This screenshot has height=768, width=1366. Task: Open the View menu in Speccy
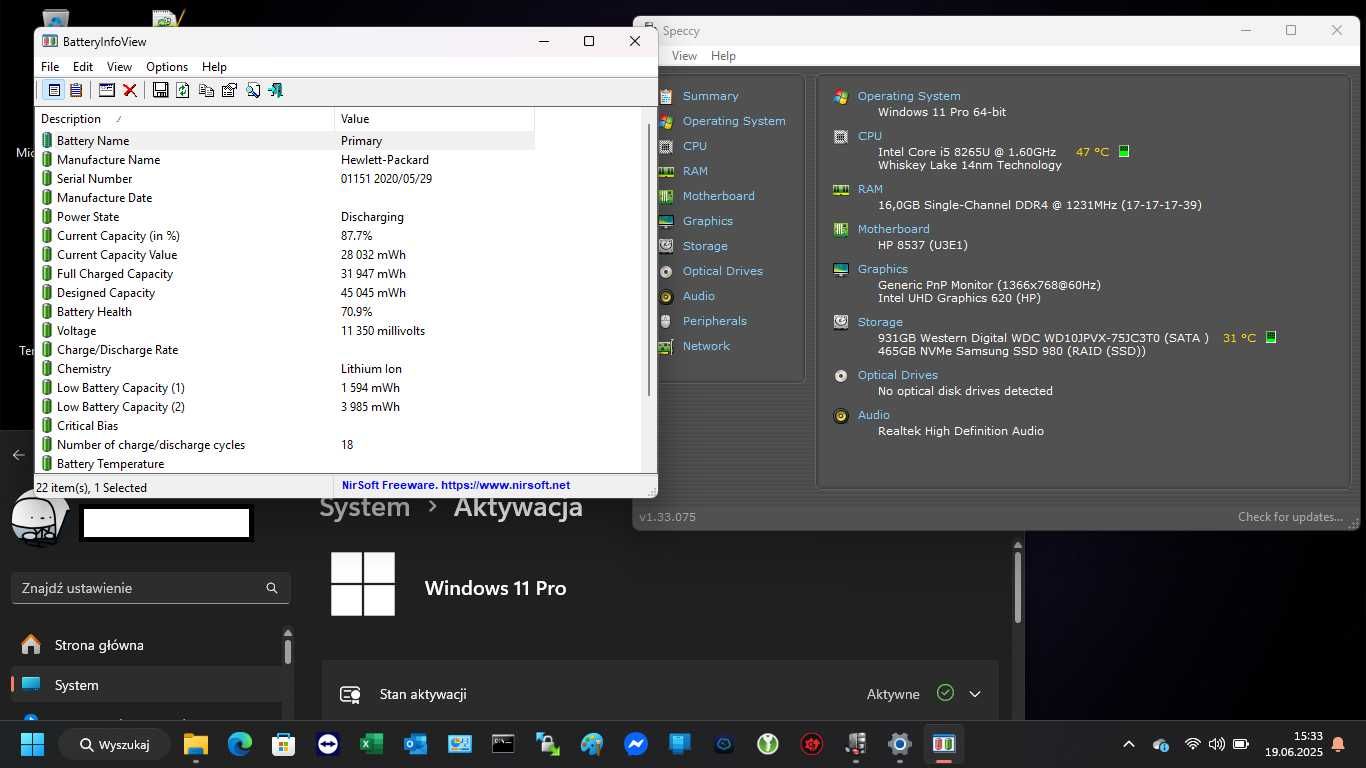[x=684, y=56]
